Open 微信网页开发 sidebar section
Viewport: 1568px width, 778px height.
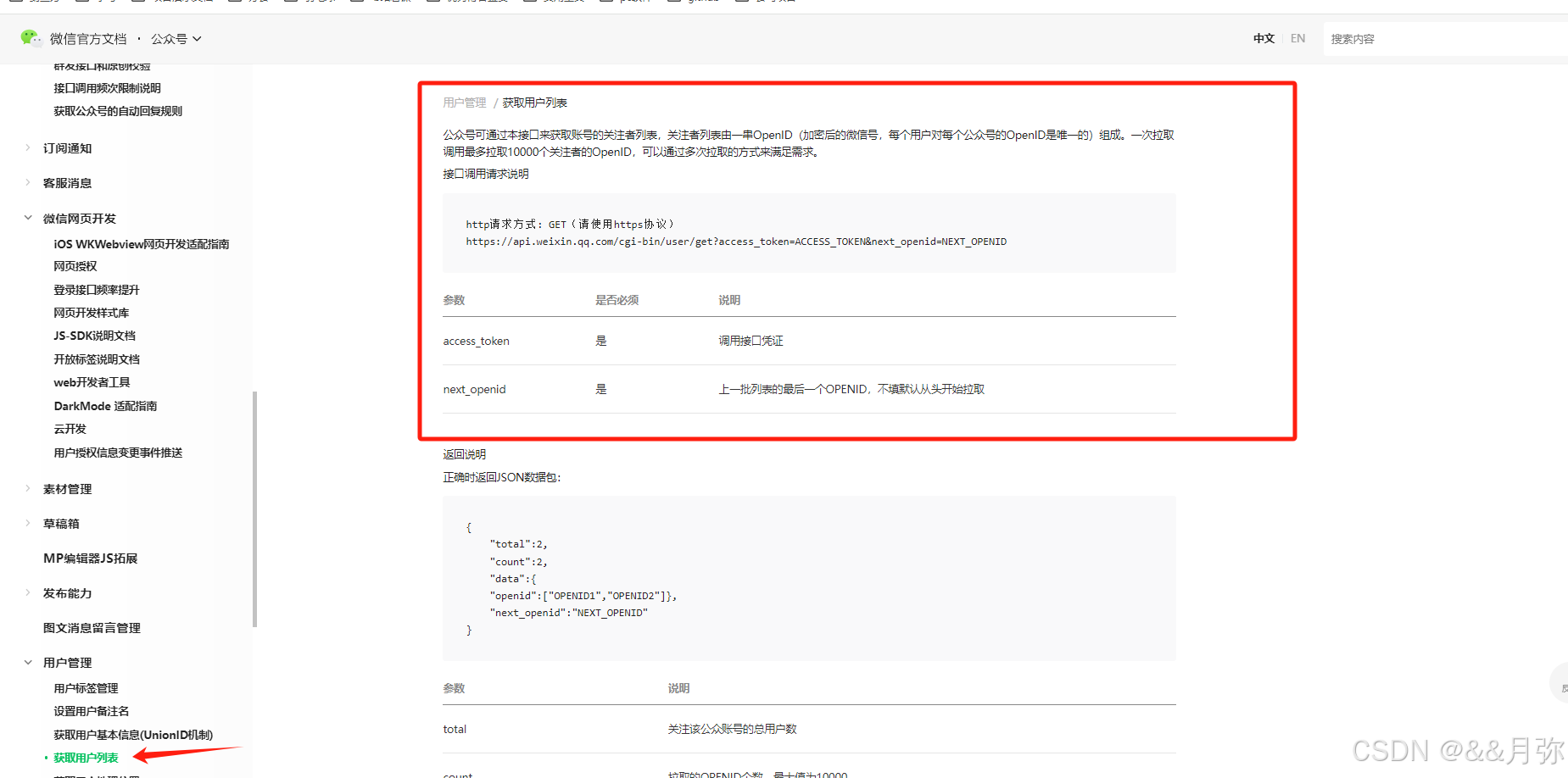tap(80, 219)
